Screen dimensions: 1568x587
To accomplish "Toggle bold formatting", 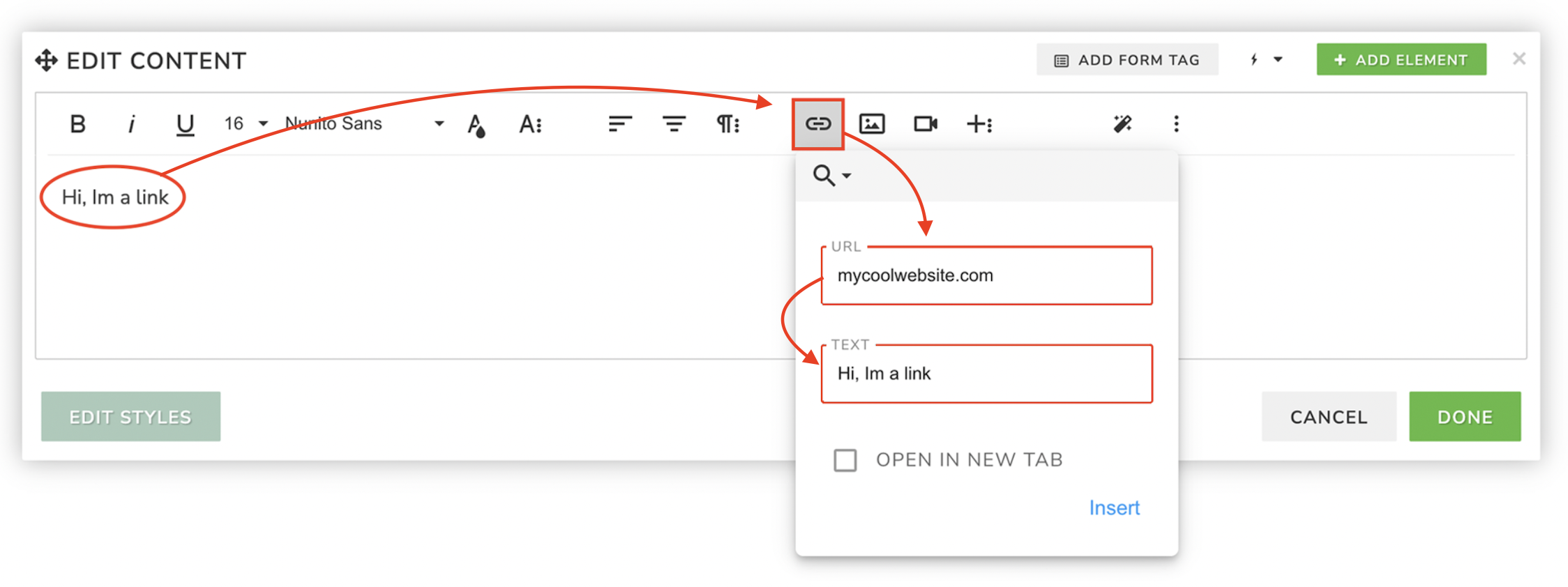I will click(77, 124).
